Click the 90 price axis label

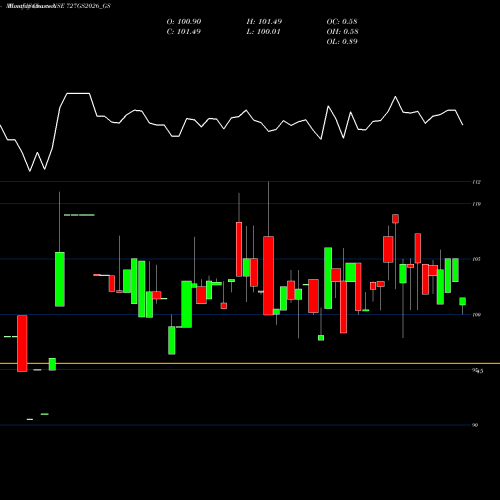[475, 425]
